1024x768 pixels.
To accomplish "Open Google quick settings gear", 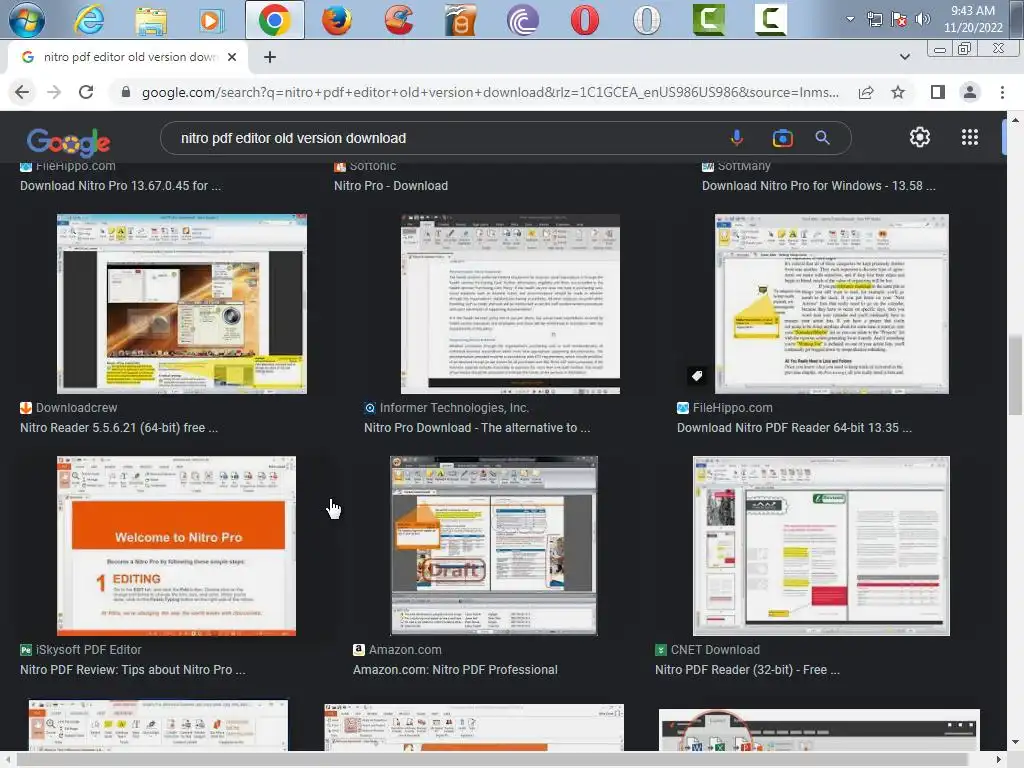I will [920, 137].
